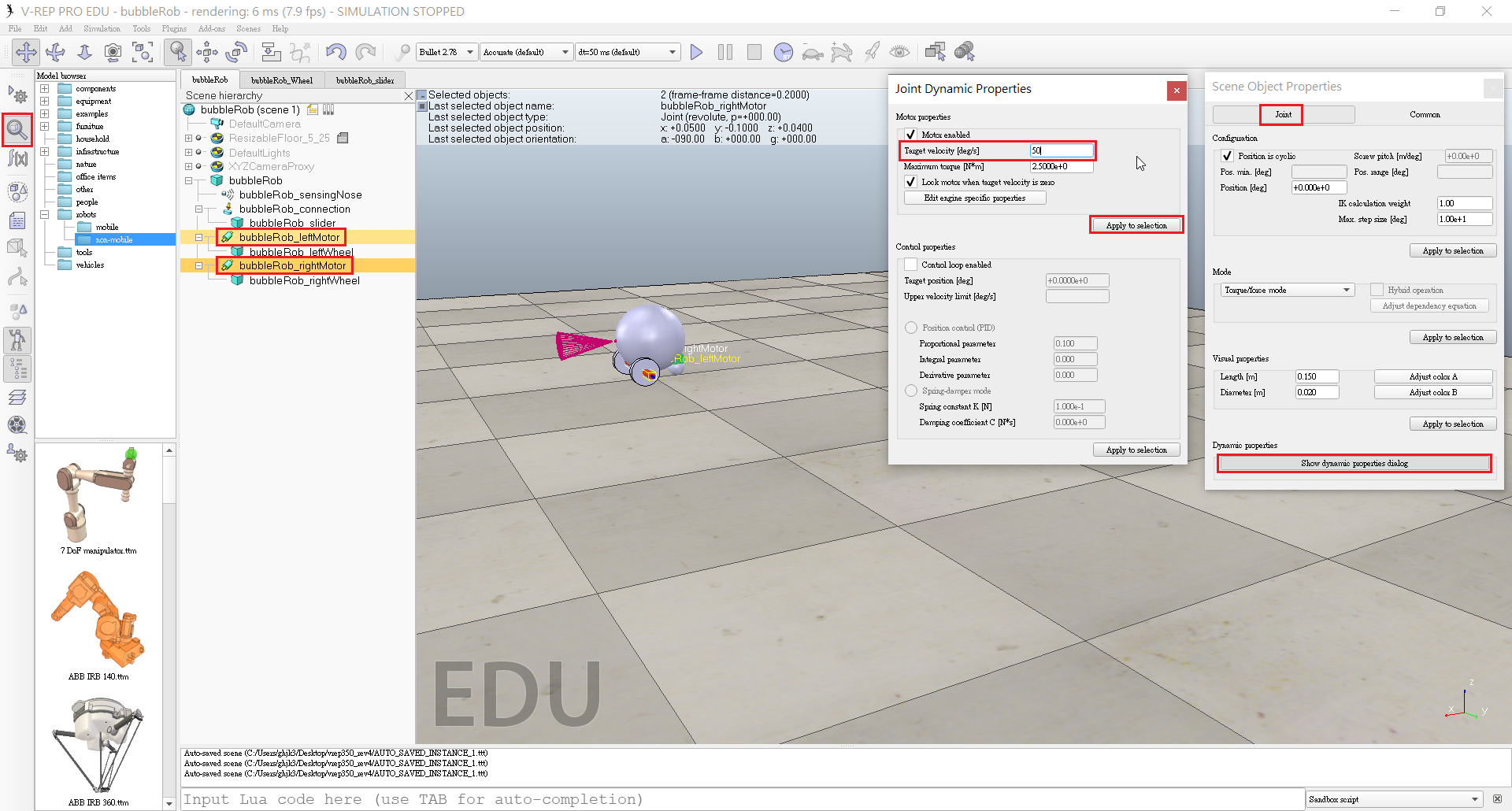
Task: Expand the components folder in Model browser
Action: click(x=45, y=89)
